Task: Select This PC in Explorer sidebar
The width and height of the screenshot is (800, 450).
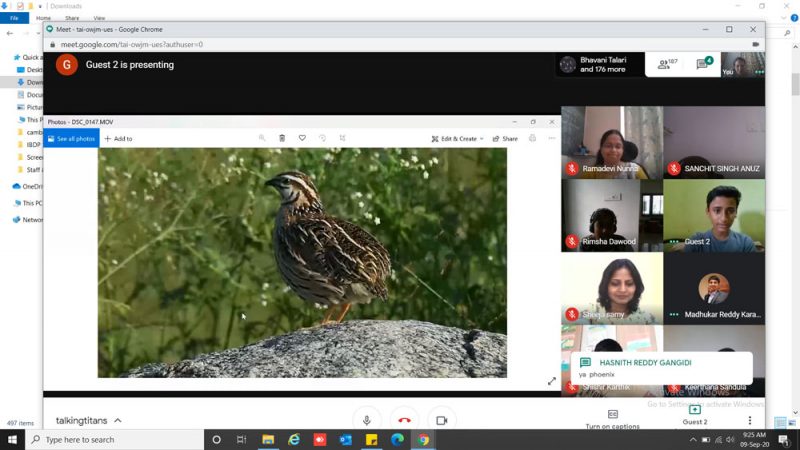Action: [x=29, y=203]
